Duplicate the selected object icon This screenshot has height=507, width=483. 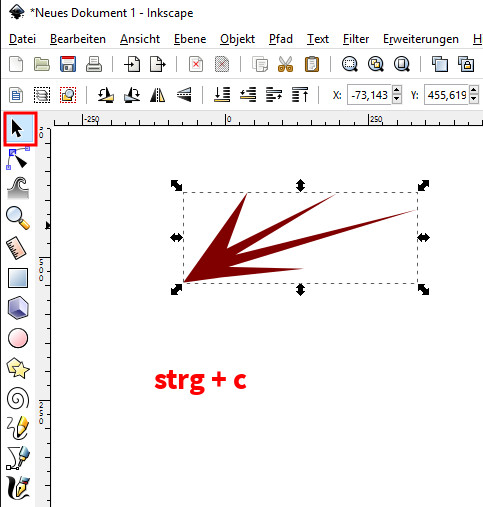pos(440,64)
